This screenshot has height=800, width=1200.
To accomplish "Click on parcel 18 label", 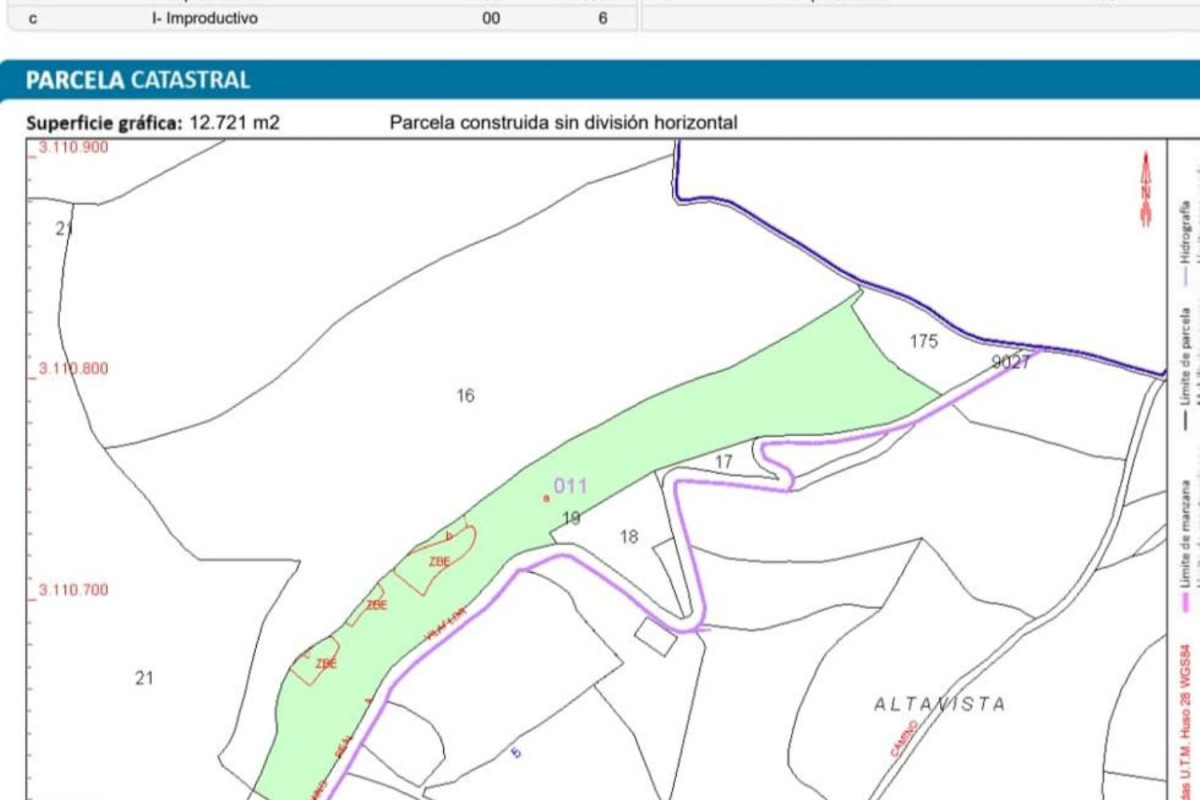I will point(628,537).
